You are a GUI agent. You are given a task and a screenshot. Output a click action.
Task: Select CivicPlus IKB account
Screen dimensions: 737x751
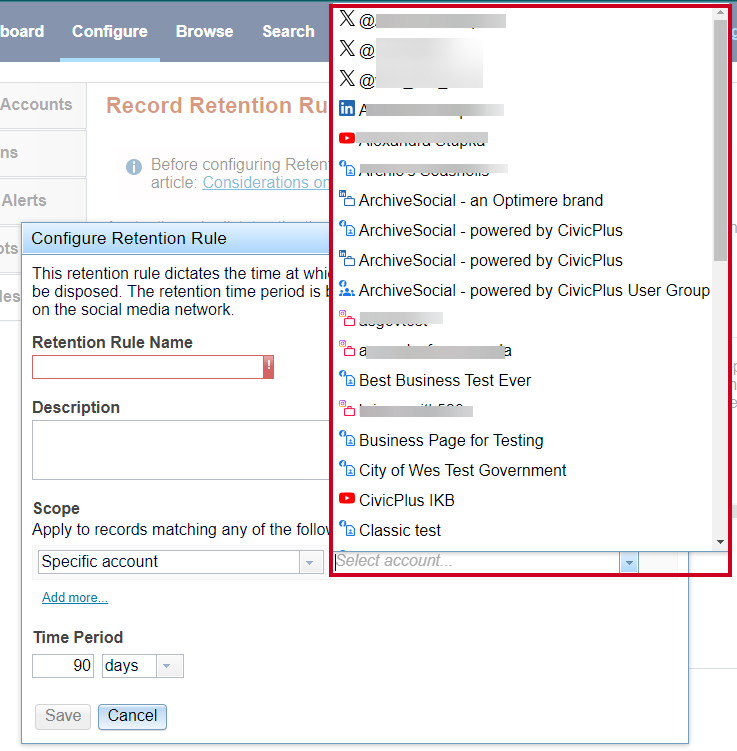click(407, 501)
